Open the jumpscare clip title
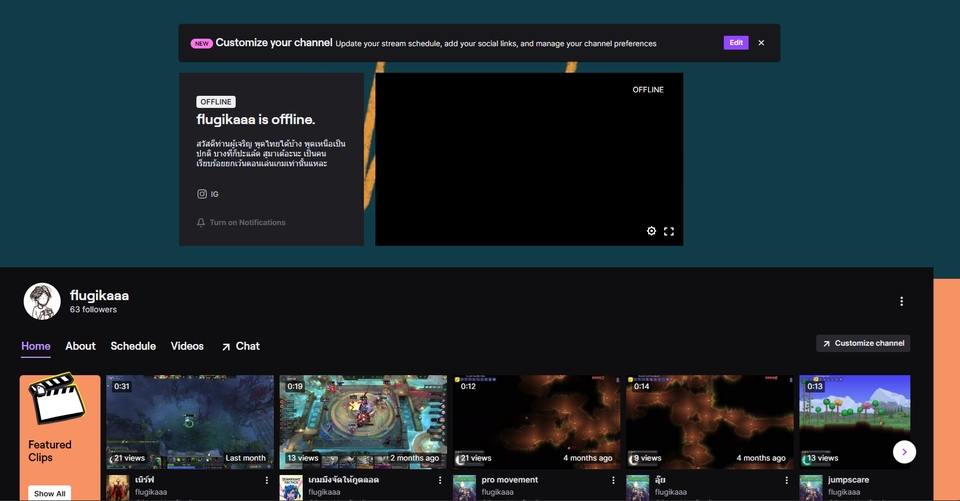This screenshot has width=960, height=501. coord(848,480)
